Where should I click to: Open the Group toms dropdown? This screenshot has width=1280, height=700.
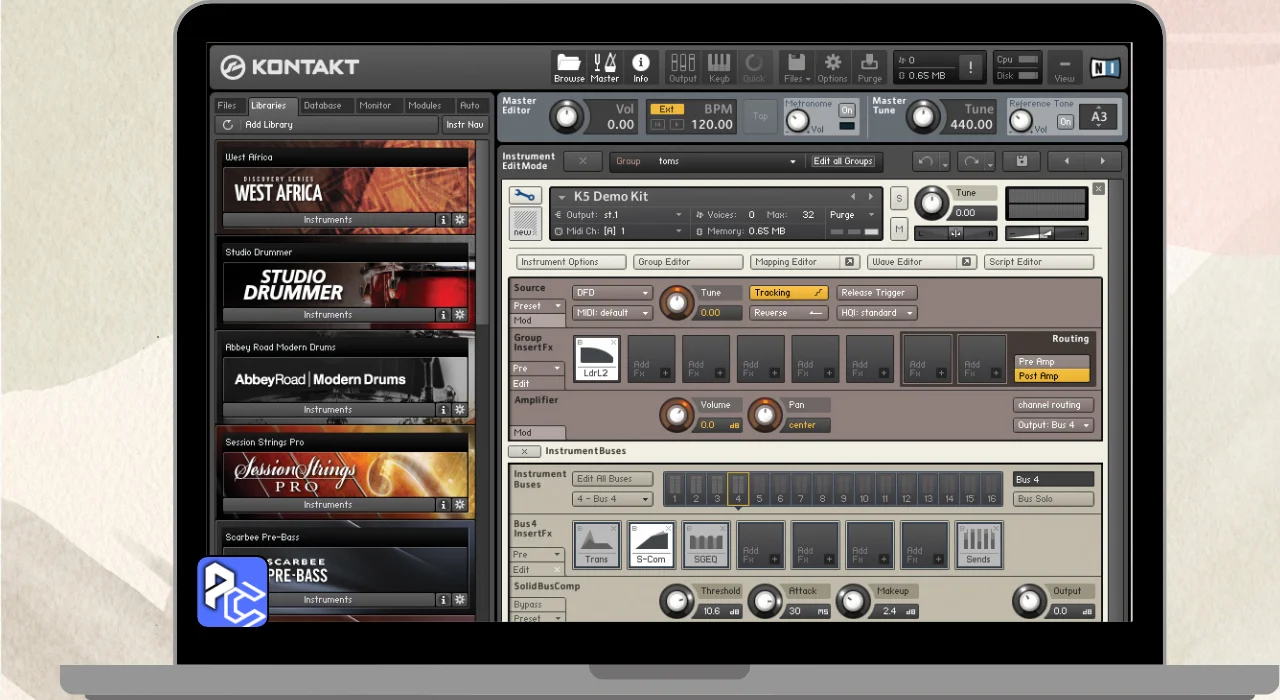(x=706, y=161)
